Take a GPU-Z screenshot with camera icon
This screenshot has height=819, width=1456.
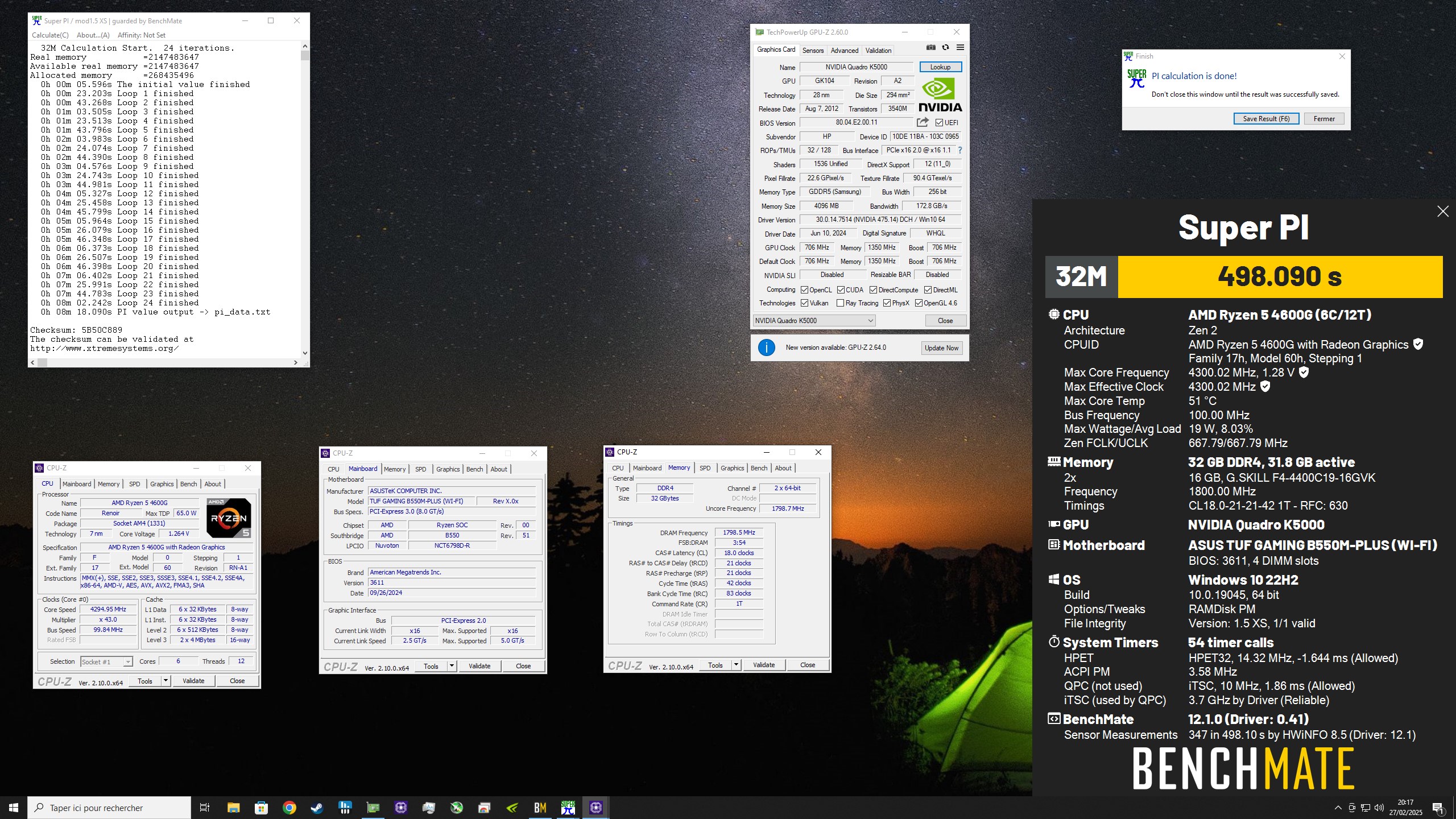pyautogui.click(x=930, y=48)
